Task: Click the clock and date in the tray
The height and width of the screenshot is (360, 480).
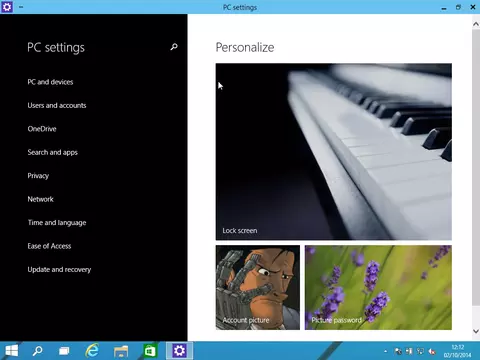Action: 458,351
